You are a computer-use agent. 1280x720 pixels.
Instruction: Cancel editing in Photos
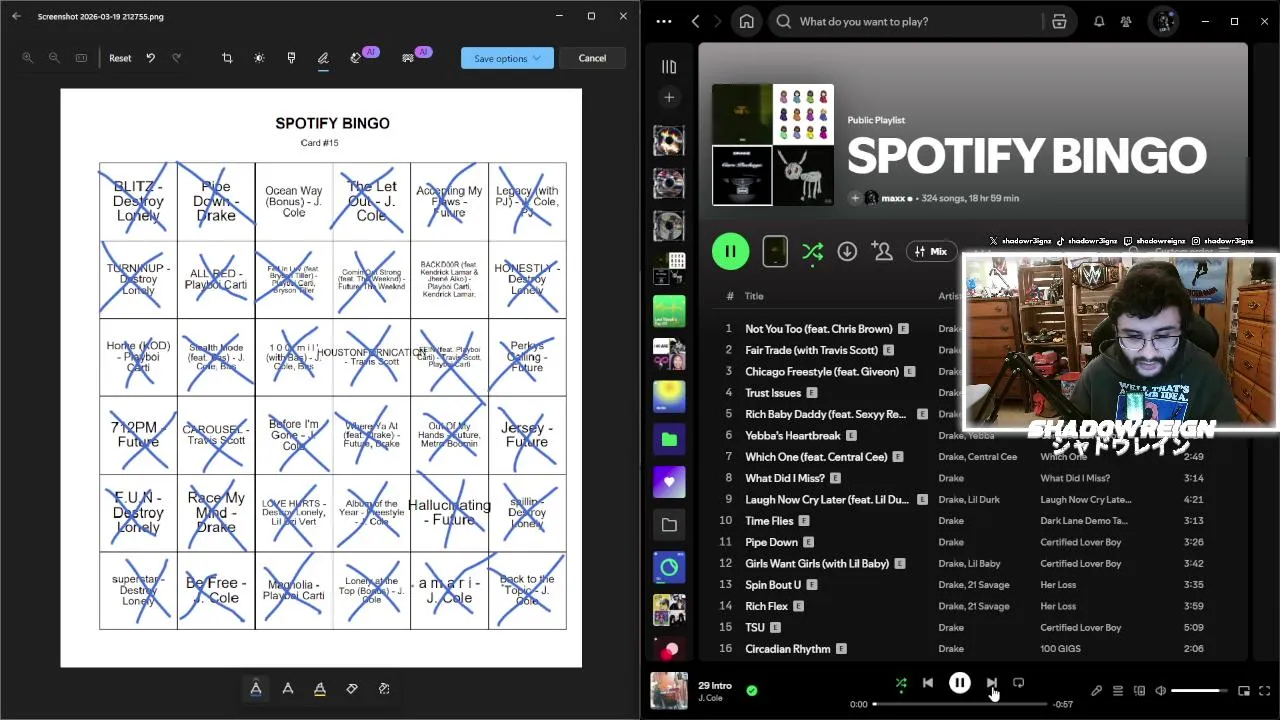592,58
